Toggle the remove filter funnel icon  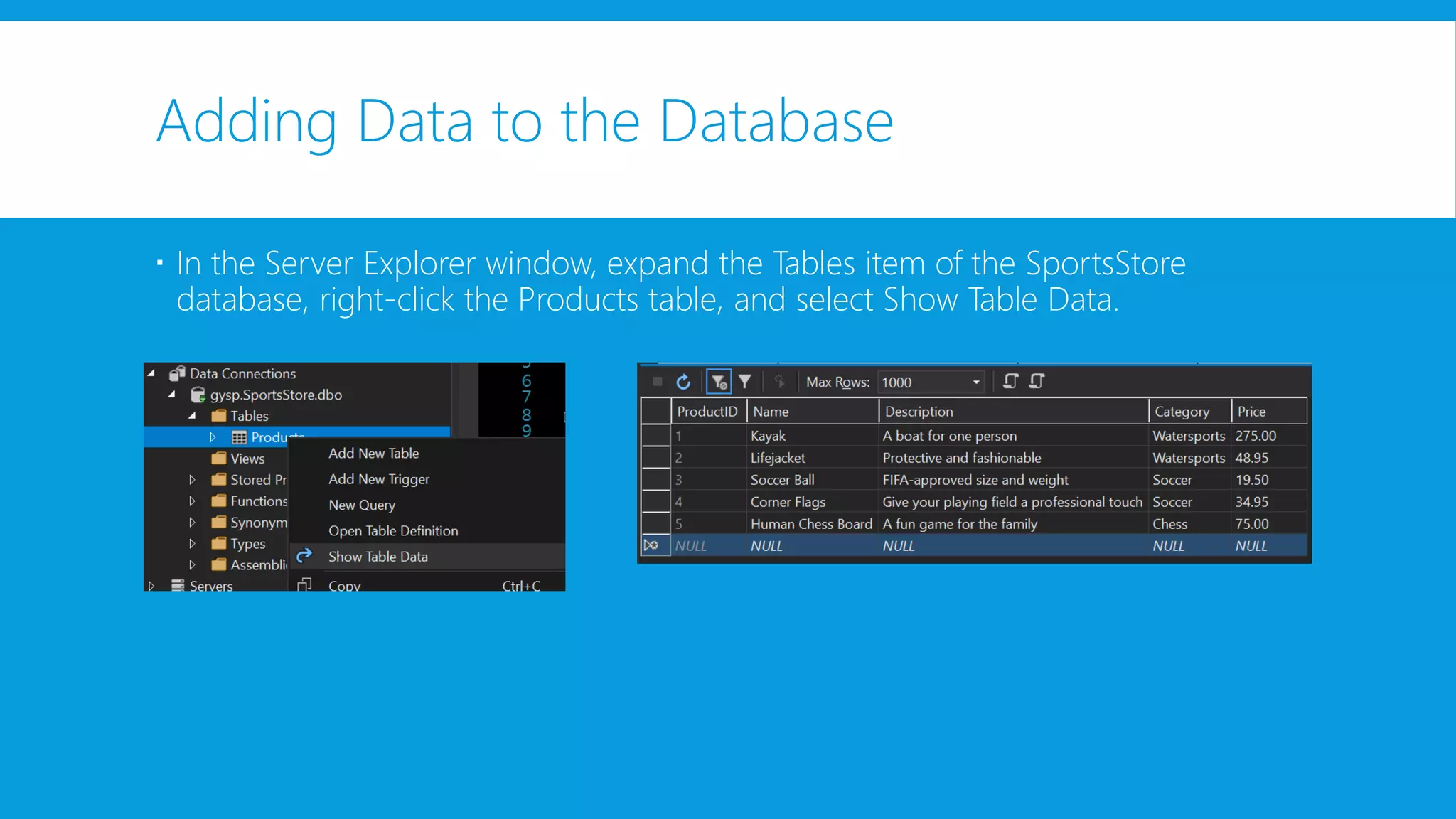click(719, 382)
